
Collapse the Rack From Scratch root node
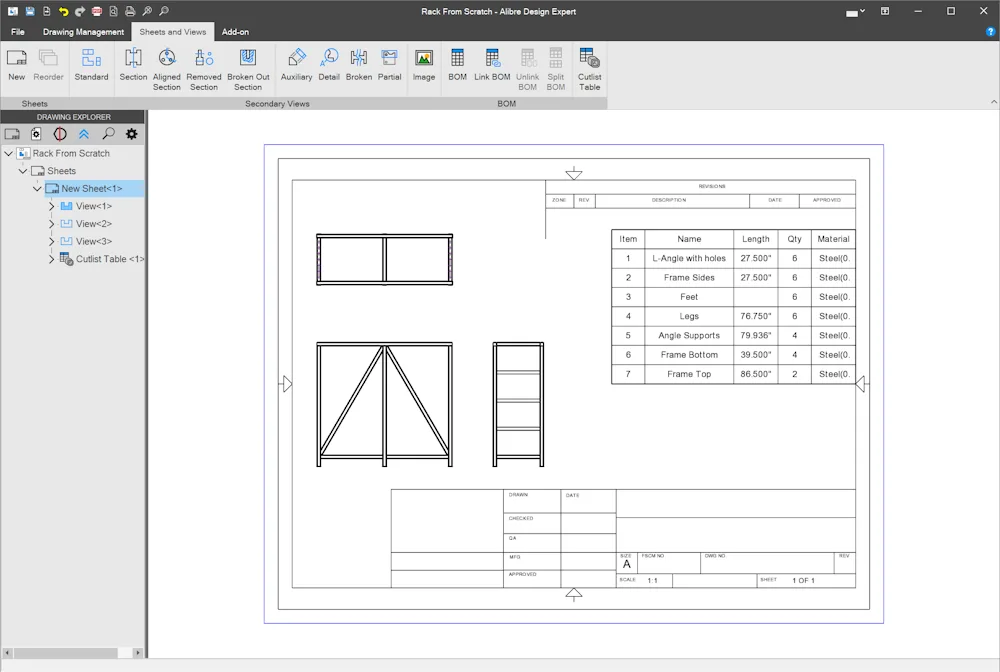(x=9, y=153)
